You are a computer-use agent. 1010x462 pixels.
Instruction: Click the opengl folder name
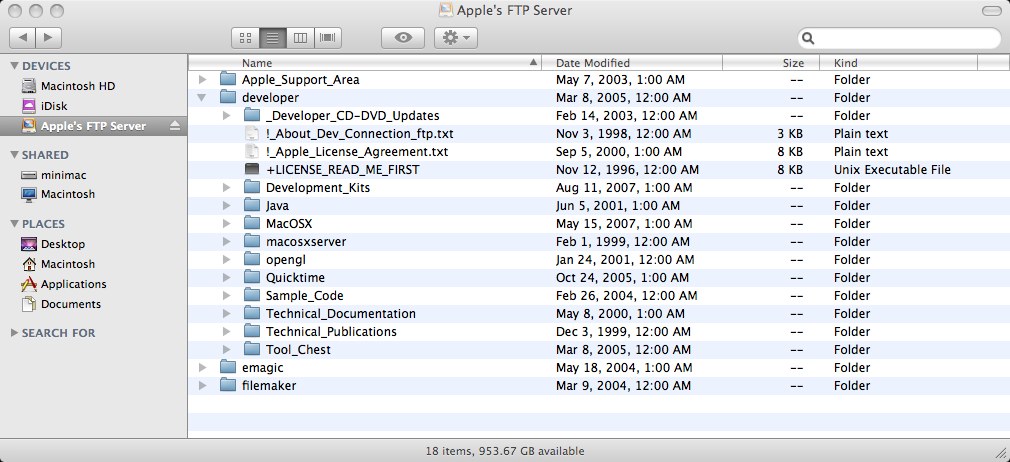point(285,260)
